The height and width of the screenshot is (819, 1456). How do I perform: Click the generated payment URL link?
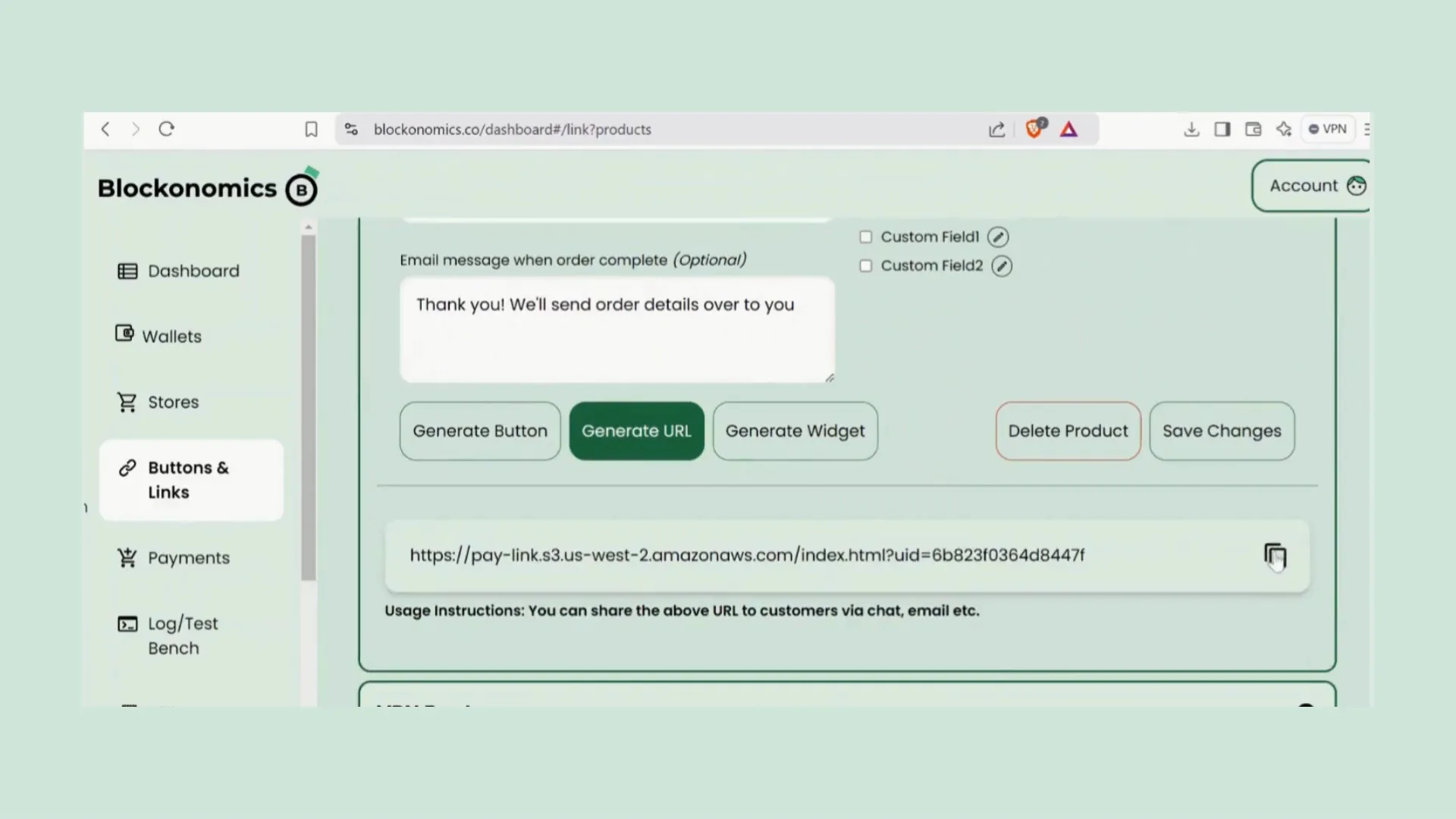(747, 554)
